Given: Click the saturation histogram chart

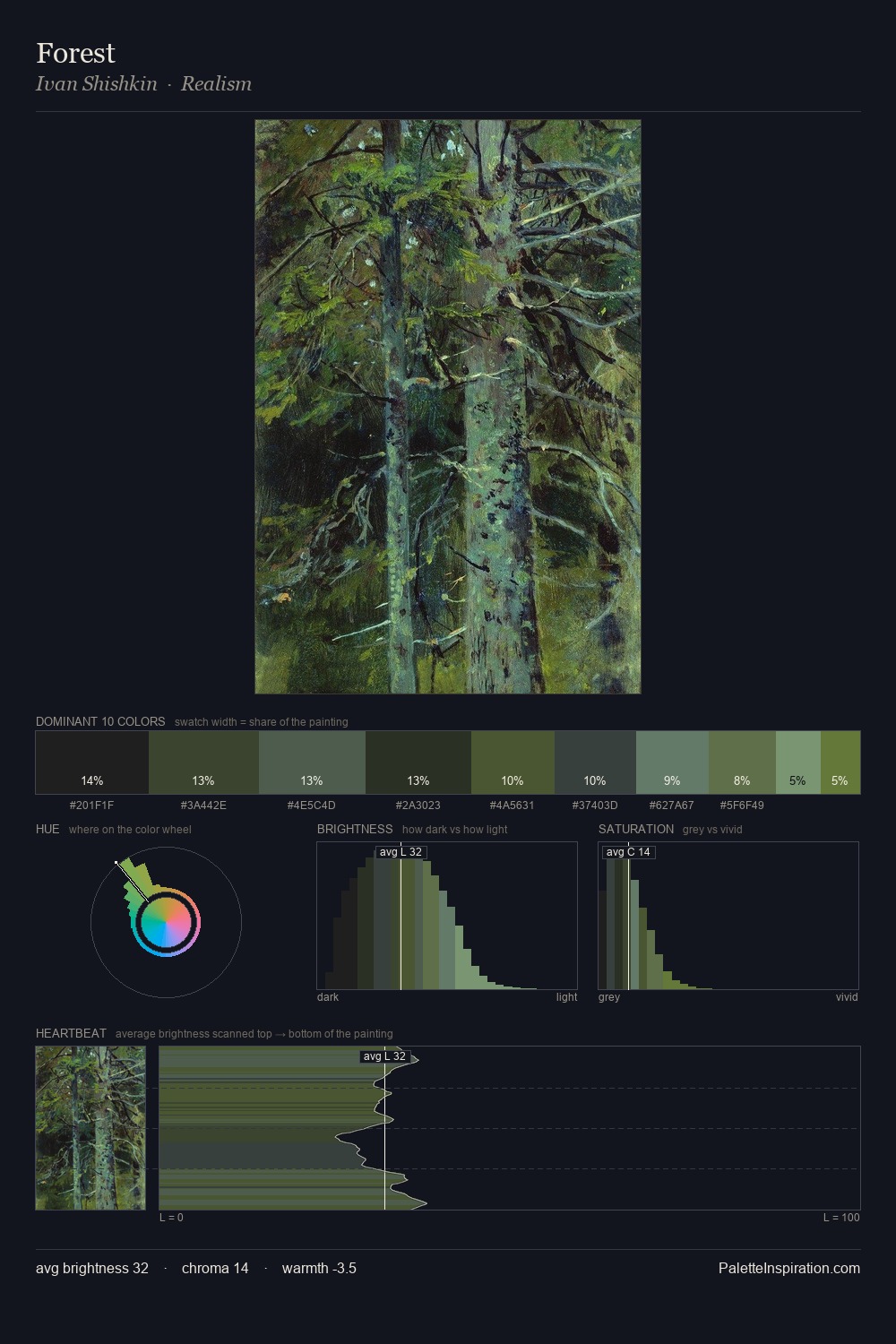Looking at the screenshot, I should pyautogui.click(x=728, y=916).
